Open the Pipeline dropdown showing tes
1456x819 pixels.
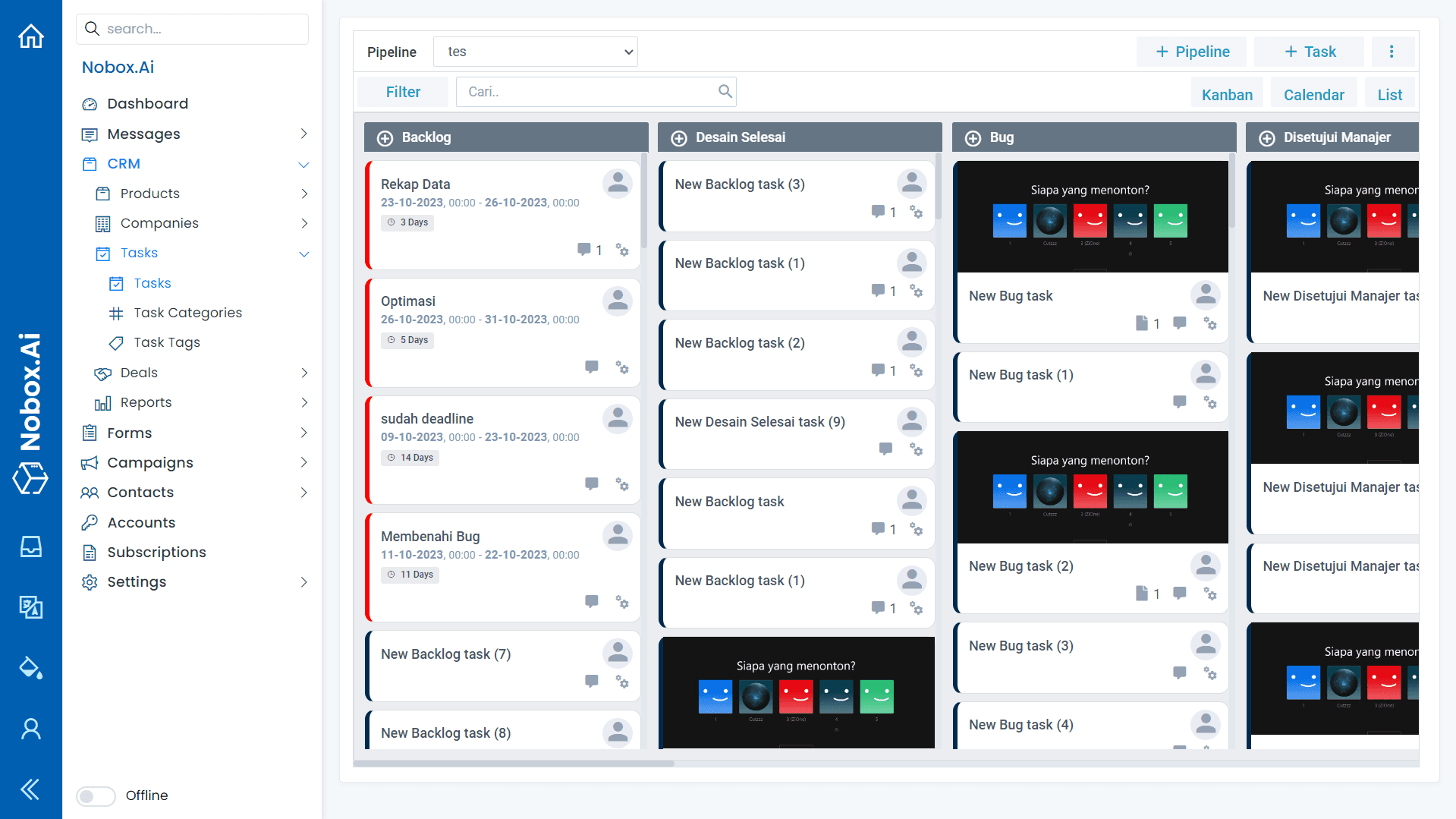536,52
